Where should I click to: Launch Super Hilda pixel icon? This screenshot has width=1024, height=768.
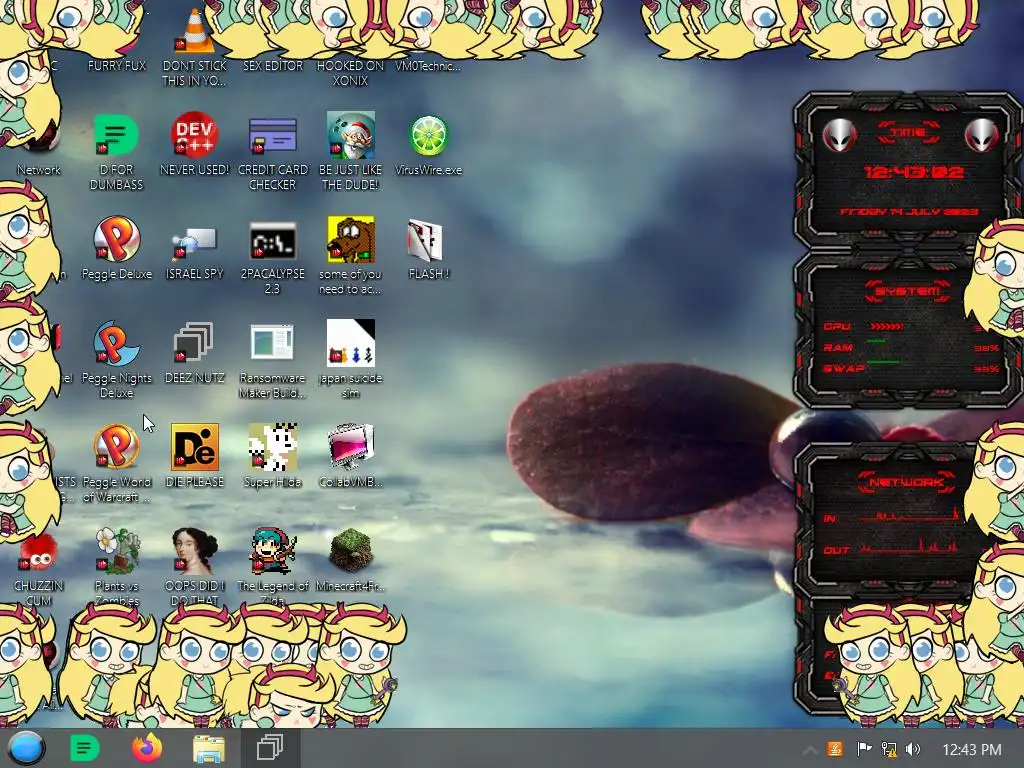pyautogui.click(x=272, y=447)
